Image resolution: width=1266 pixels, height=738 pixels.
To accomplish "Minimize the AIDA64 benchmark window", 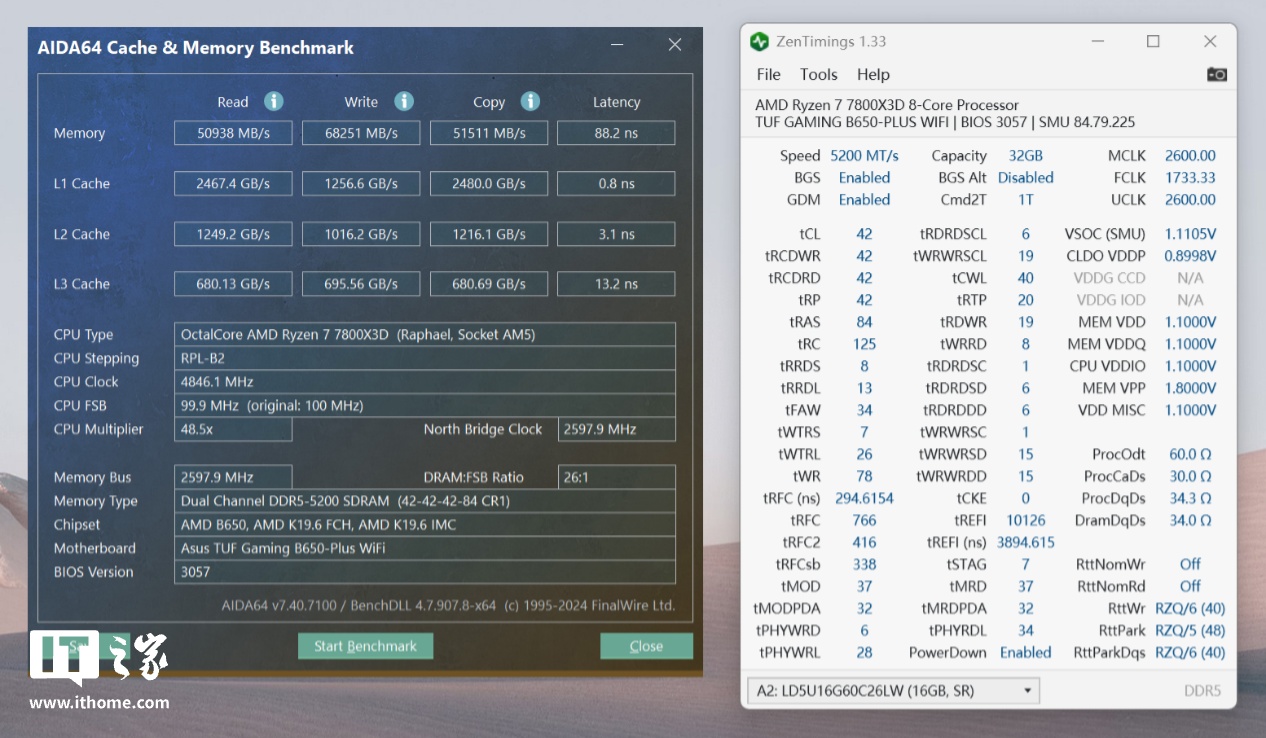I will click(x=618, y=45).
